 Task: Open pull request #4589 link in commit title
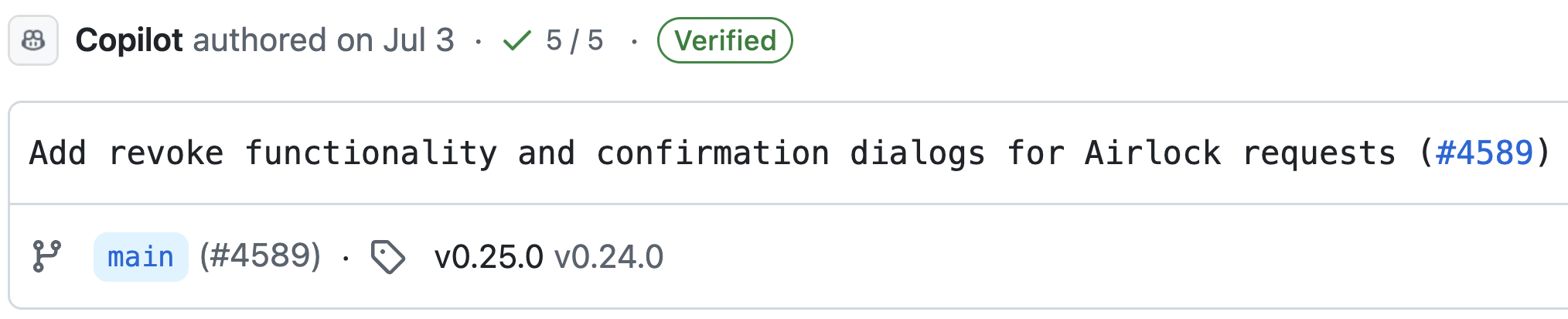click(x=1484, y=153)
